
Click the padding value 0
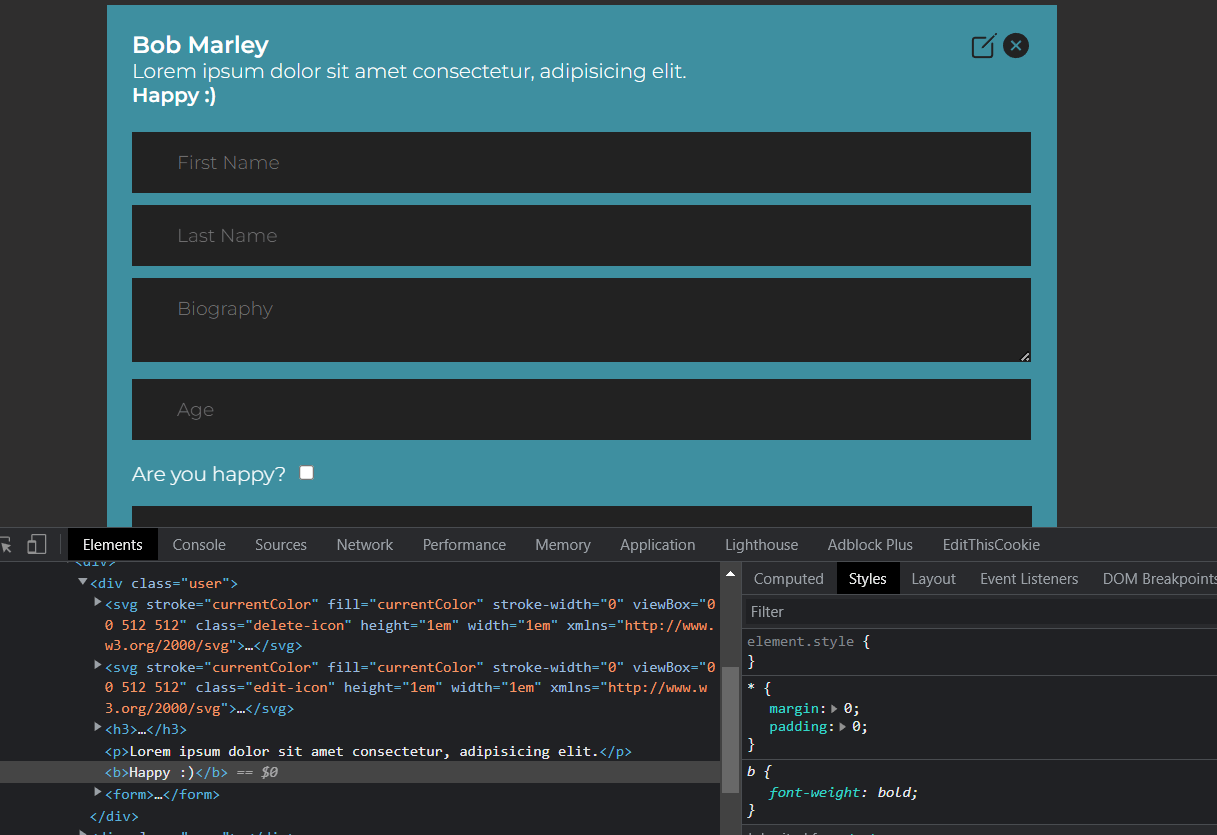click(857, 727)
